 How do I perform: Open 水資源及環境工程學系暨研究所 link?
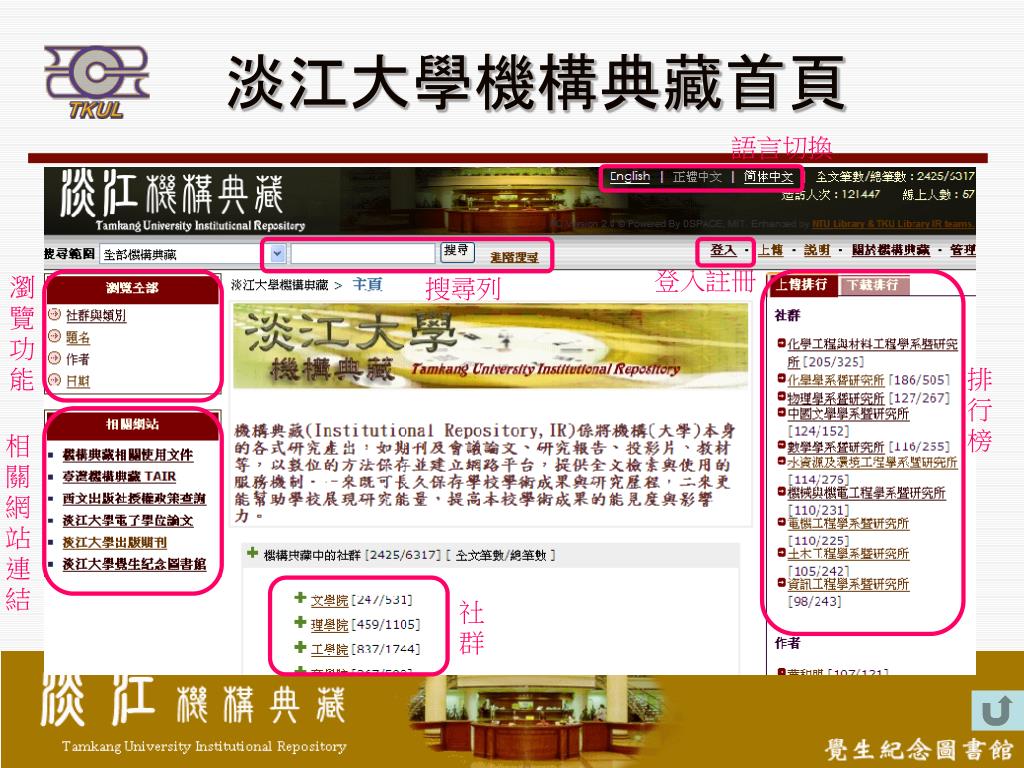tap(872, 462)
